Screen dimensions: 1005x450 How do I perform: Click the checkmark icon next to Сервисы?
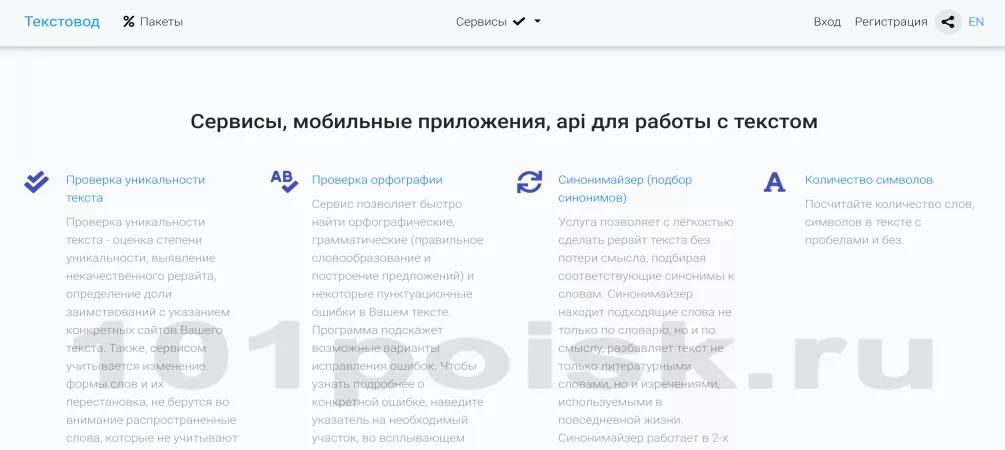(x=519, y=21)
